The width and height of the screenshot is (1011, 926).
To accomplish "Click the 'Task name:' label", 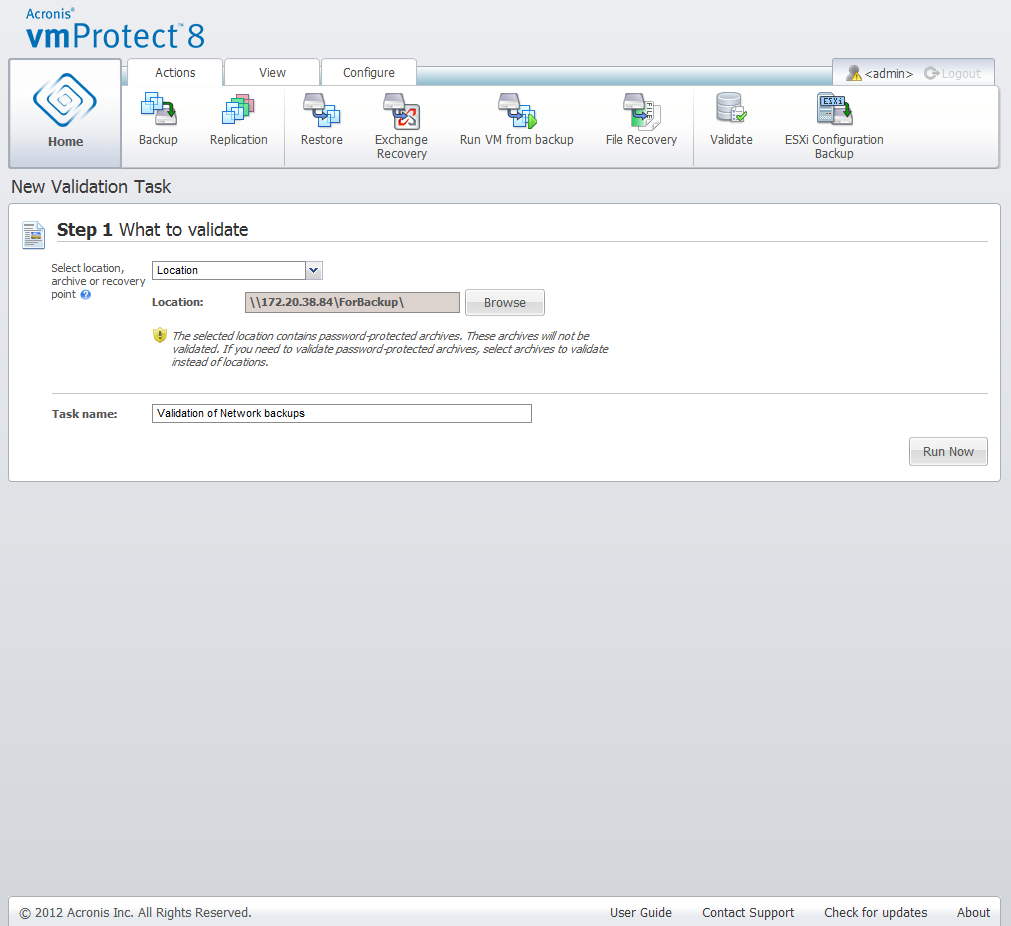I will (84, 414).
